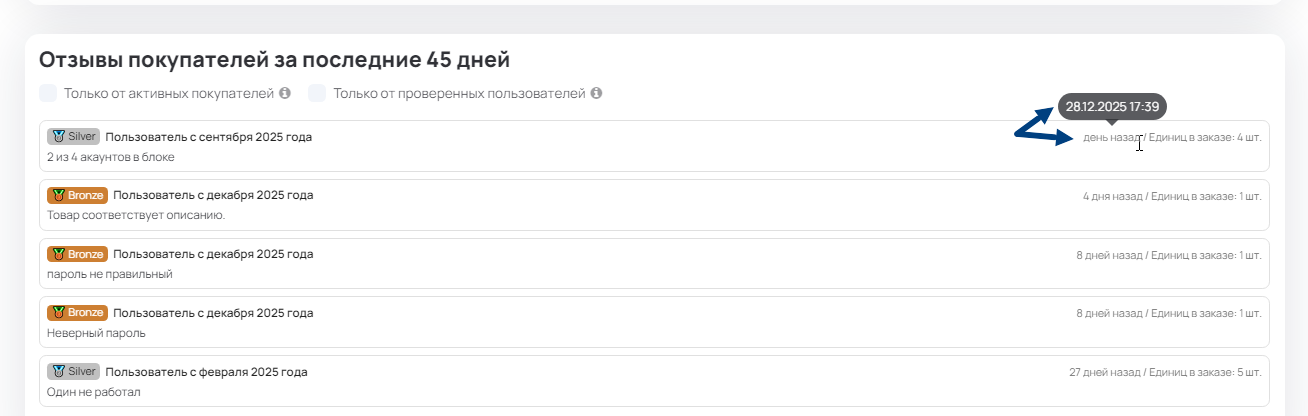Click the Silver badge on the "2 из 4 акаунтов" review
Image resolution: width=1308 pixels, height=416 pixels.
click(x=73, y=137)
